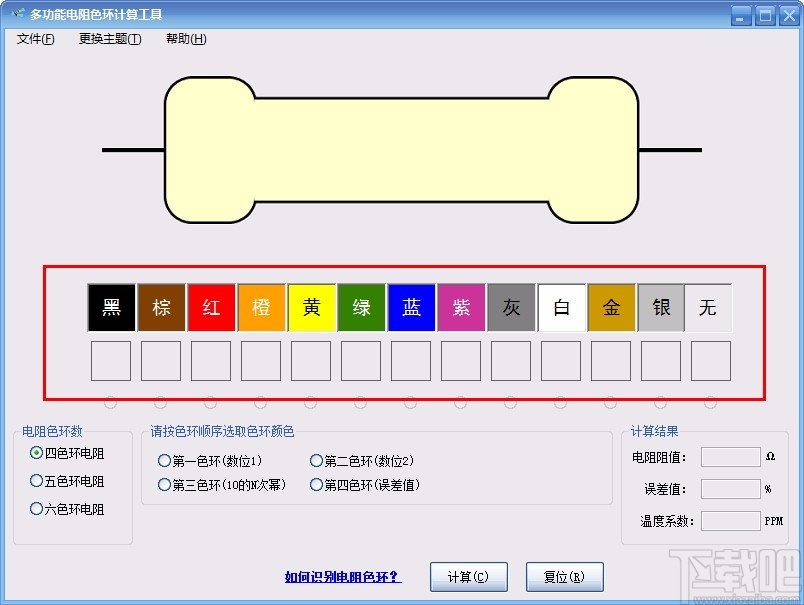Select the blue 蓝 color band
This screenshot has height=605, width=804.
click(411, 307)
